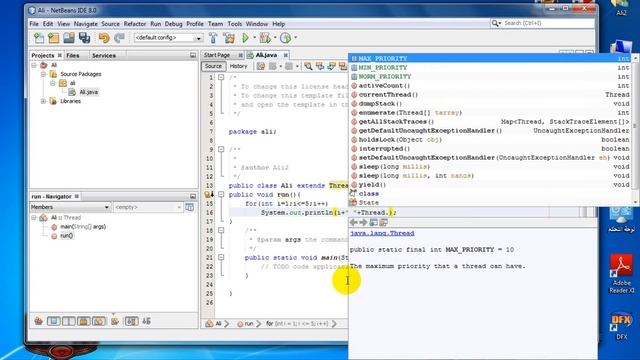Image resolution: width=640 pixels, height=360 pixels.
Task: Click the Redo toolbar icon
Action: (x=119, y=38)
